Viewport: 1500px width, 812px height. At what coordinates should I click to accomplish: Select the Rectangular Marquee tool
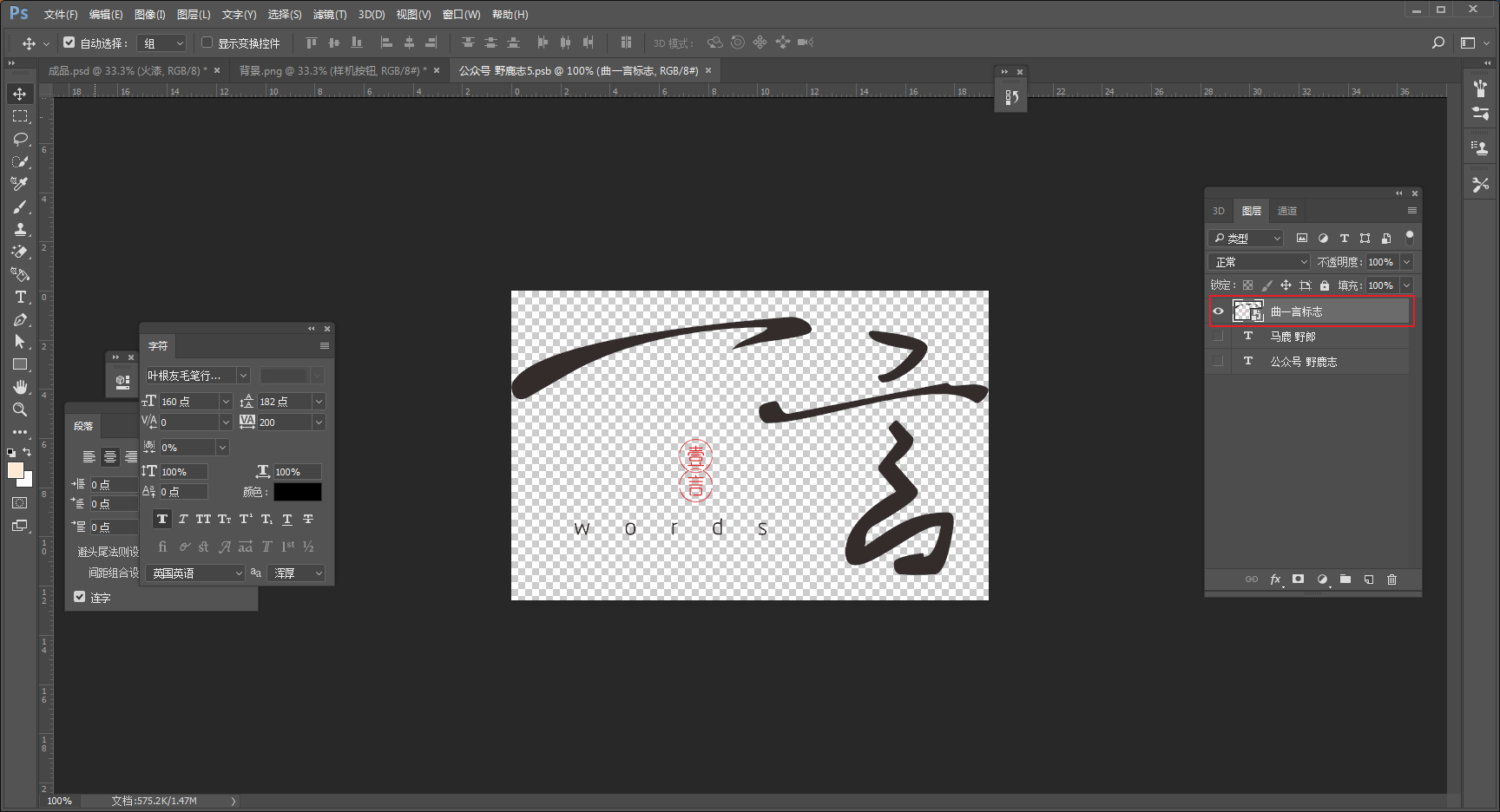point(19,116)
